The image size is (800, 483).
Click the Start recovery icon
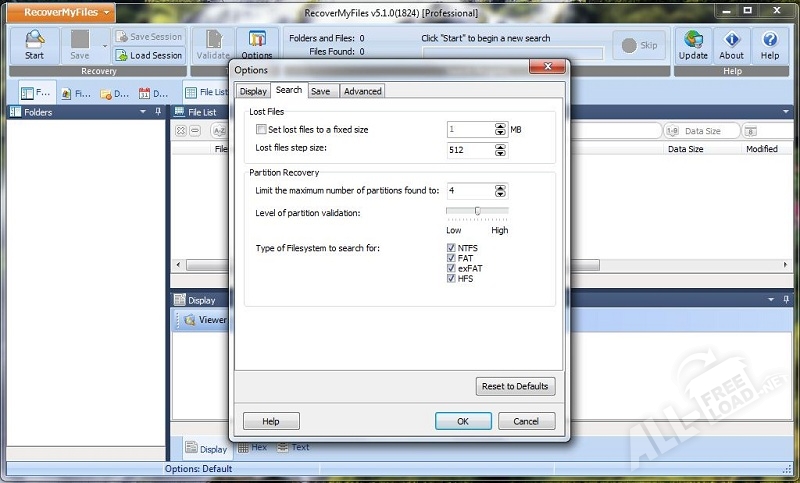[x=34, y=40]
